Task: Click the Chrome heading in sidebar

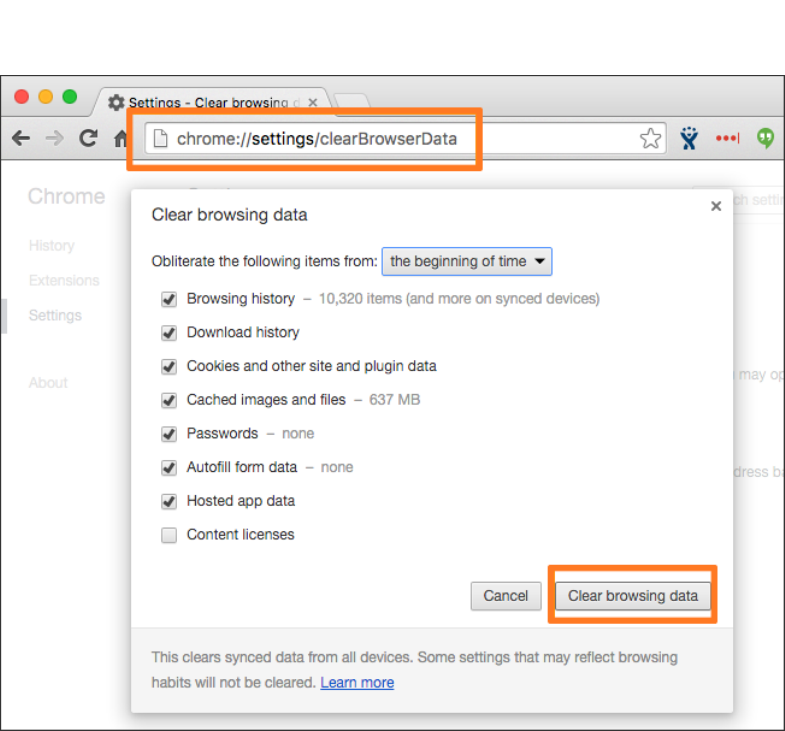Action: [x=67, y=196]
